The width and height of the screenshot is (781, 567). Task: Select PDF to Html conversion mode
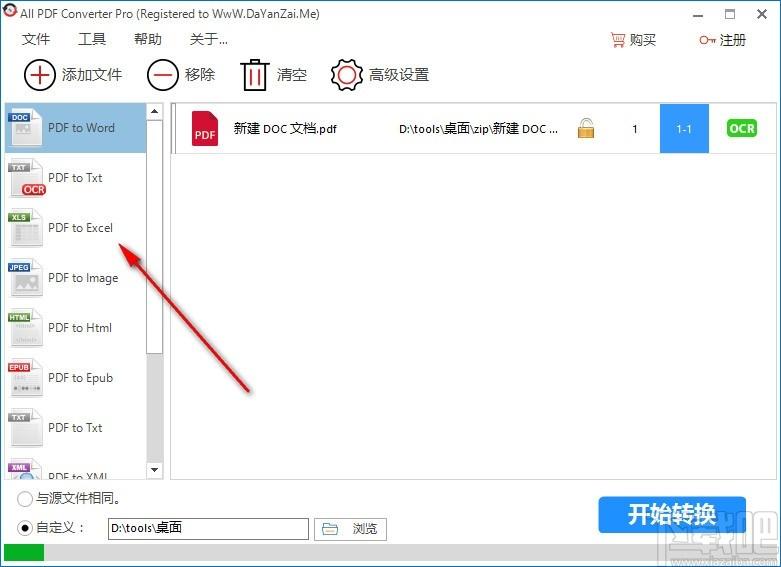tap(76, 328)
